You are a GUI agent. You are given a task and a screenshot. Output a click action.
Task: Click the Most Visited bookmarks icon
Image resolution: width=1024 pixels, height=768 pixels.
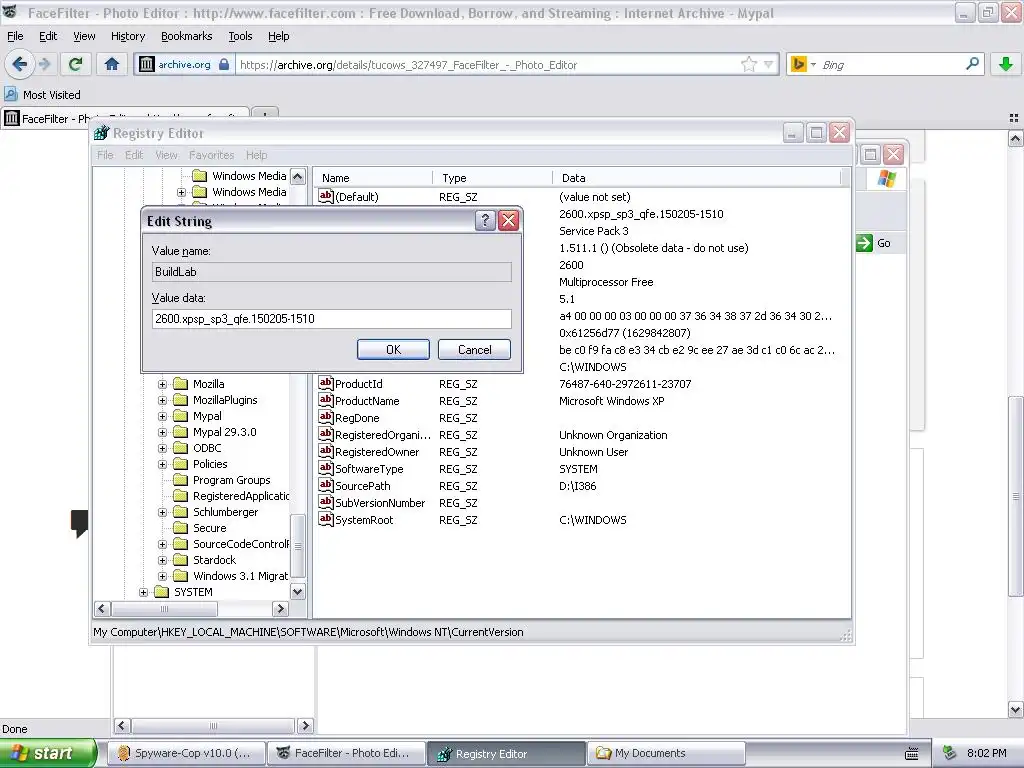[10, 95]
